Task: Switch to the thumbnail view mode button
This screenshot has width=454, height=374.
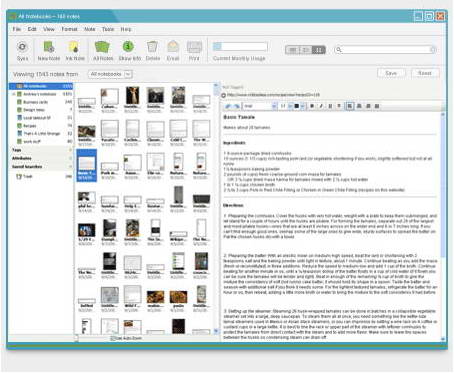Action: (x=319, y=50)
